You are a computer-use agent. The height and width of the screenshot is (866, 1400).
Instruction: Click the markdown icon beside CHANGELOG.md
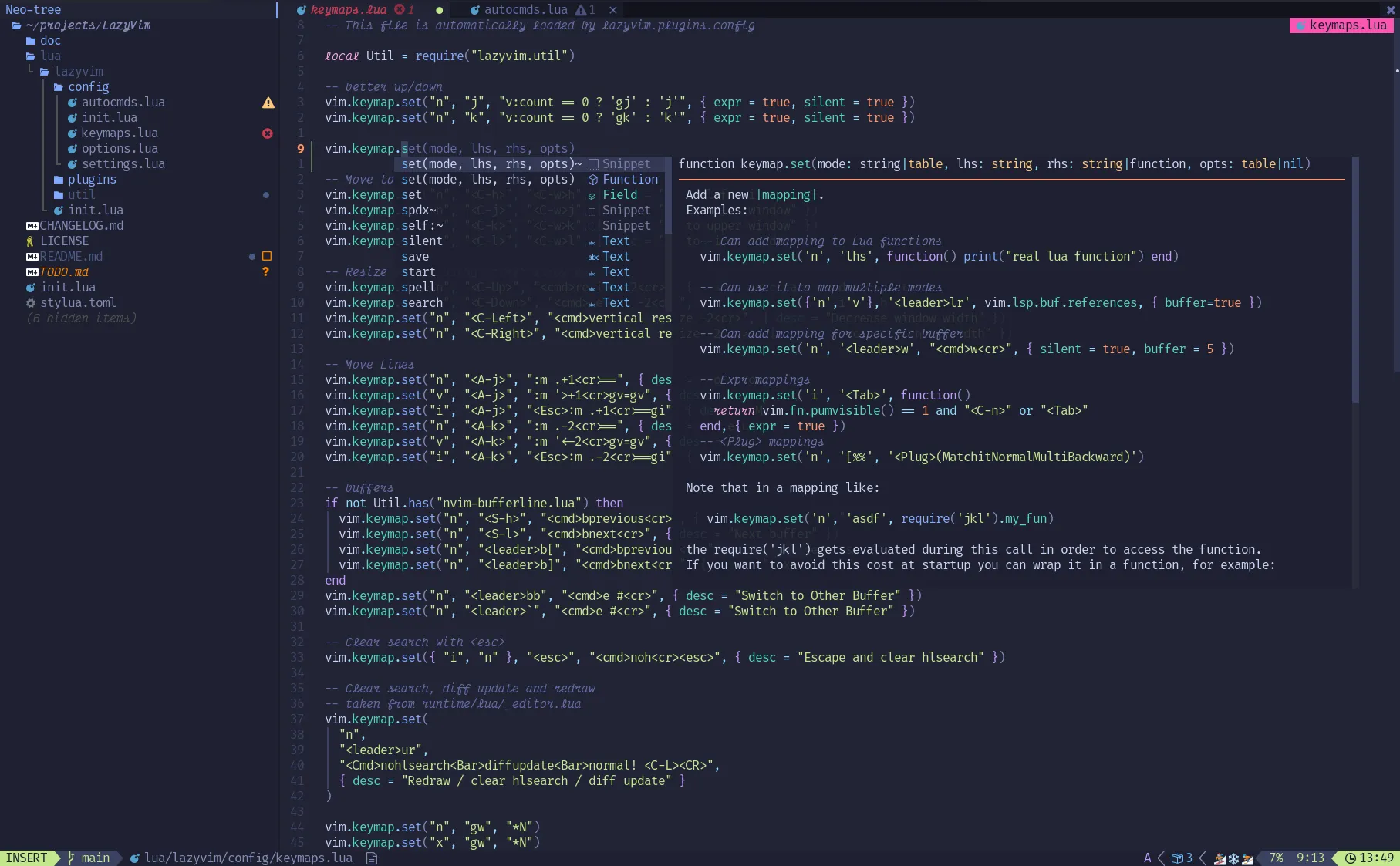pos(32,226)
